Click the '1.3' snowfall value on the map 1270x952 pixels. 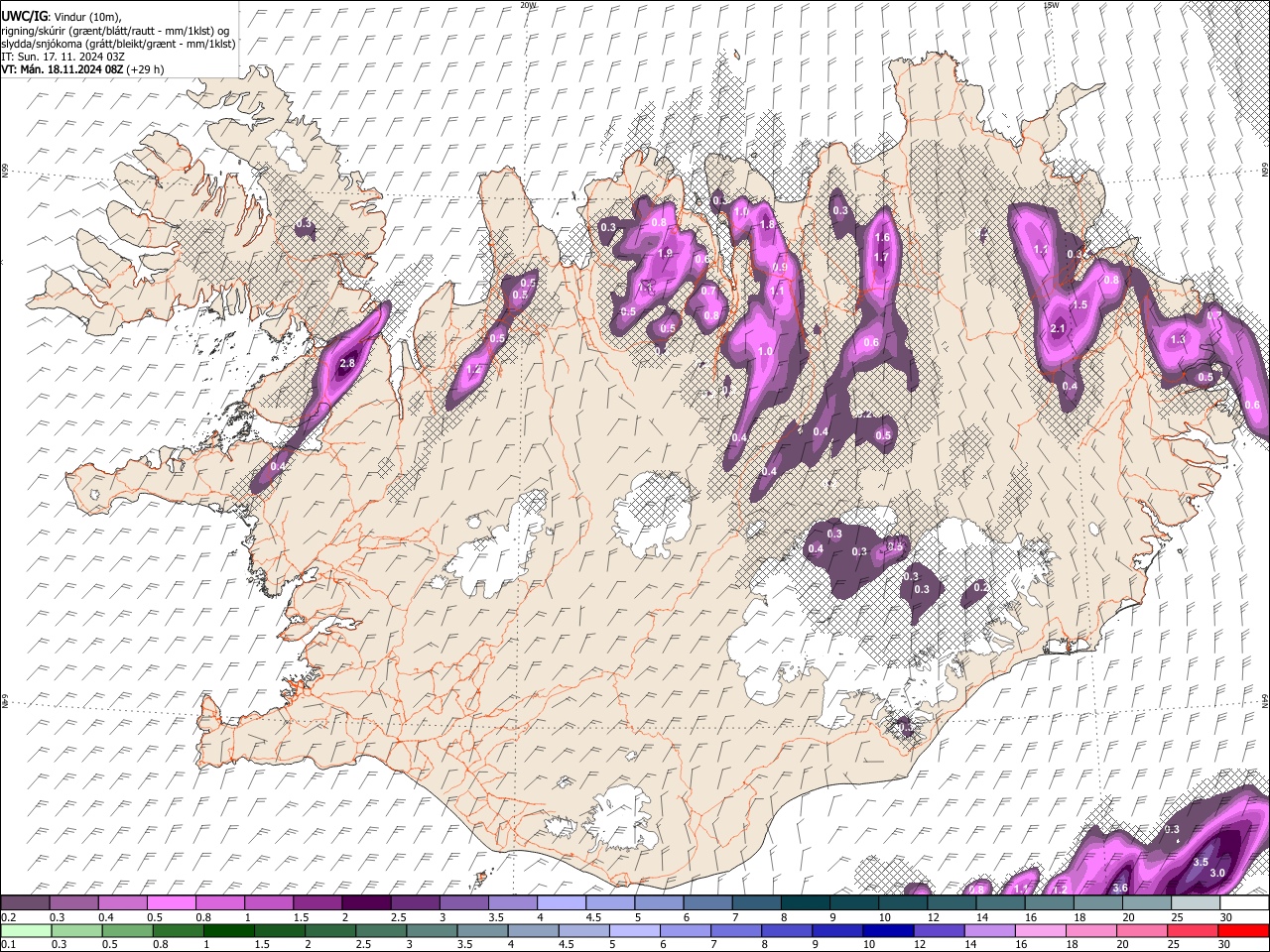(x=1179, y=340)
